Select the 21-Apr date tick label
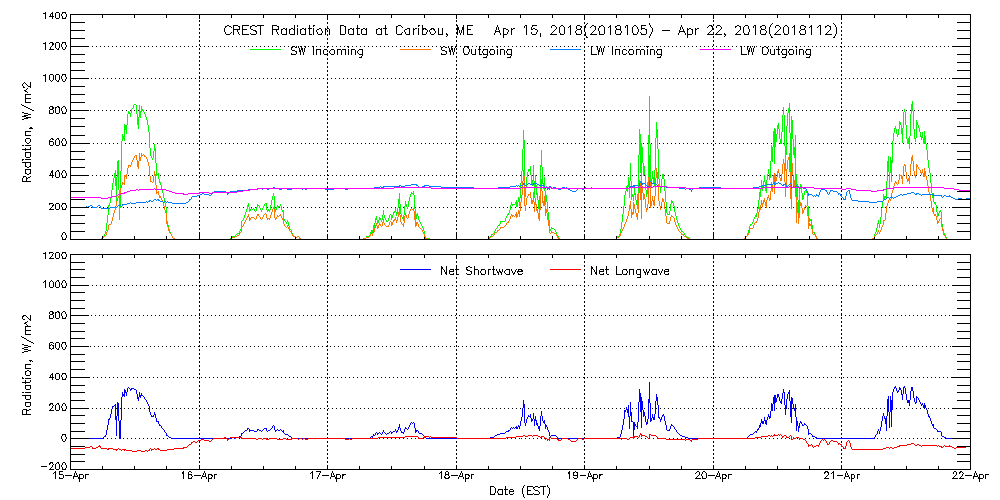The image size is (1000, 500). coord(842,476)
